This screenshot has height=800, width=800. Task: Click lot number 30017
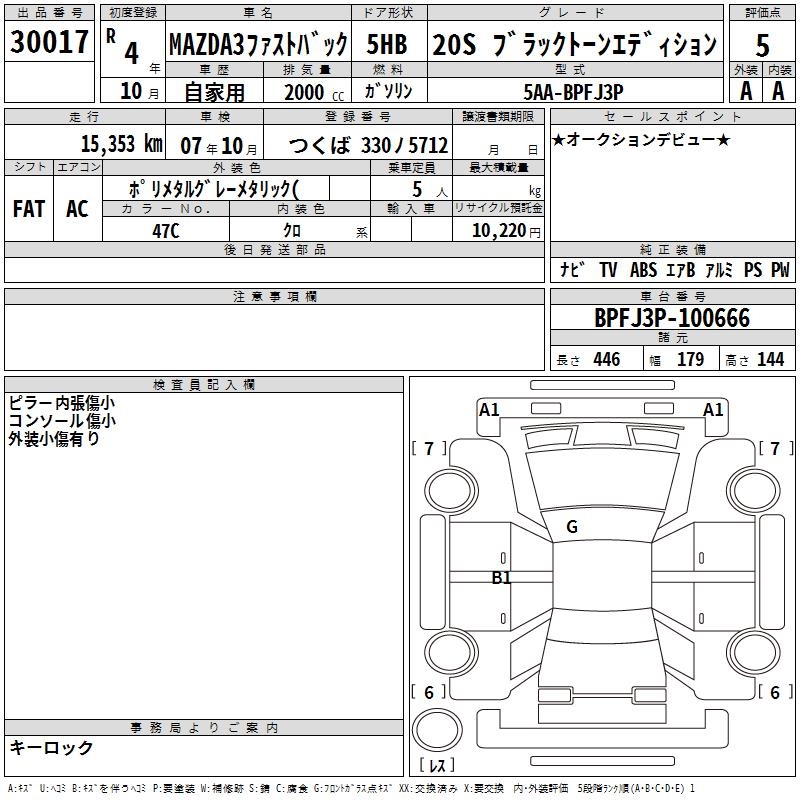coord(49,42)
